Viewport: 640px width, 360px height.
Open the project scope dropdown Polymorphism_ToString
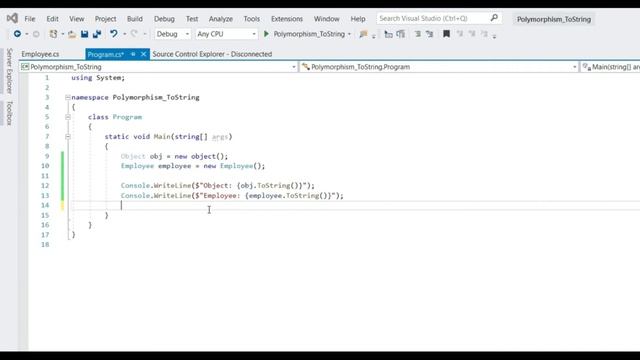pos(158,67)
